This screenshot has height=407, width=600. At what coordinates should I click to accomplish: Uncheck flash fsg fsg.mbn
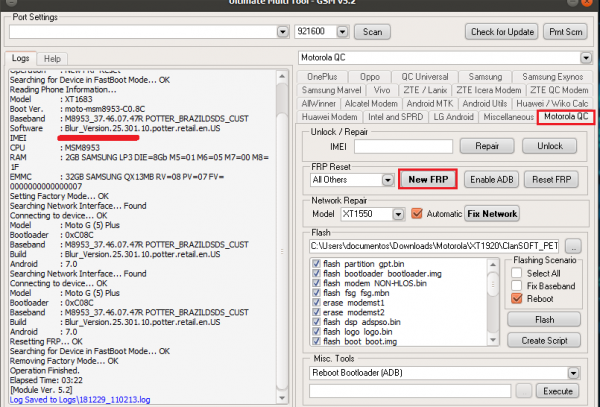pyautogui.click(x=316, y=293)
